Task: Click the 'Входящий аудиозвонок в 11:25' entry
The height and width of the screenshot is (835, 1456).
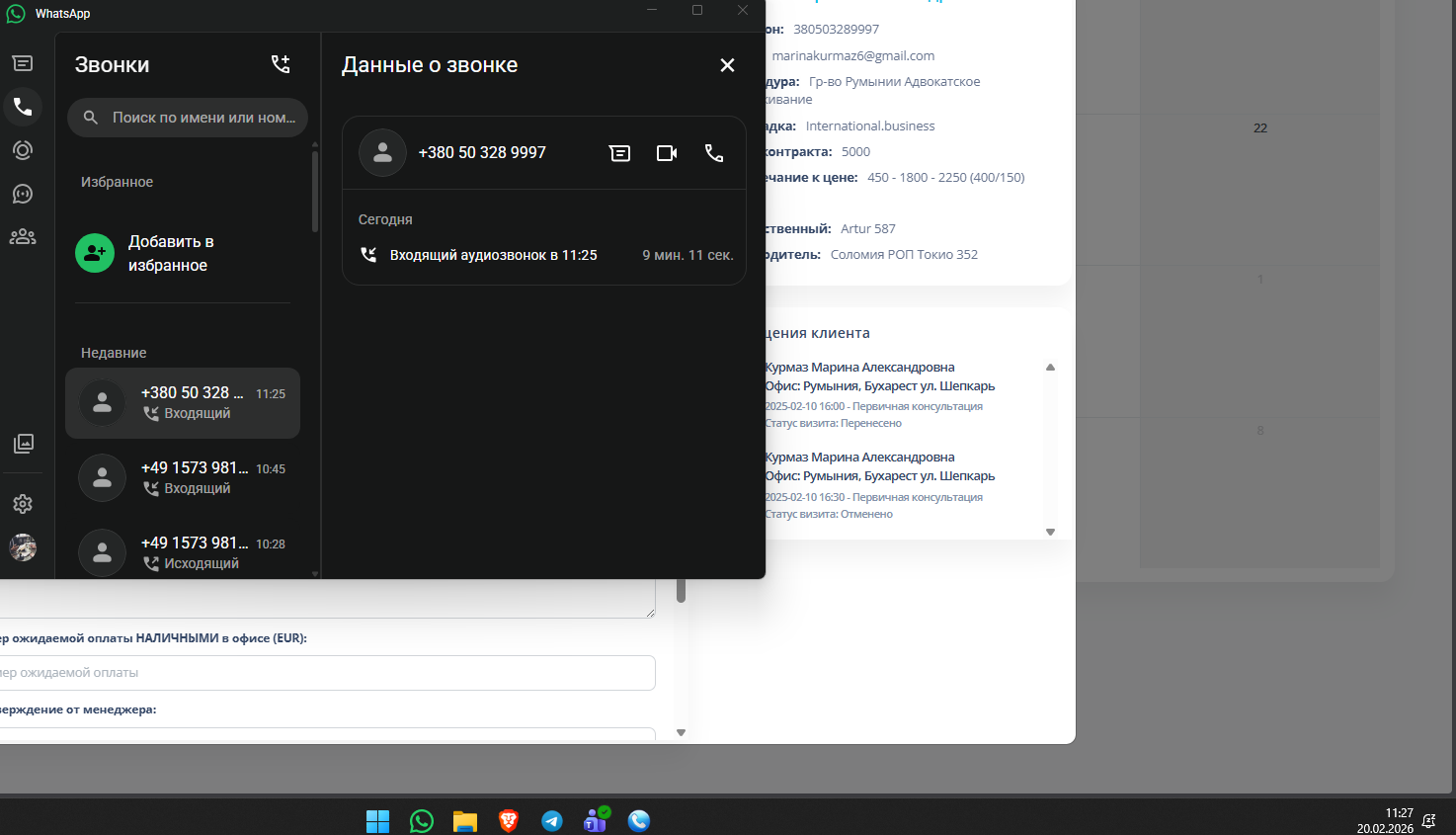Action: (493, 255)
